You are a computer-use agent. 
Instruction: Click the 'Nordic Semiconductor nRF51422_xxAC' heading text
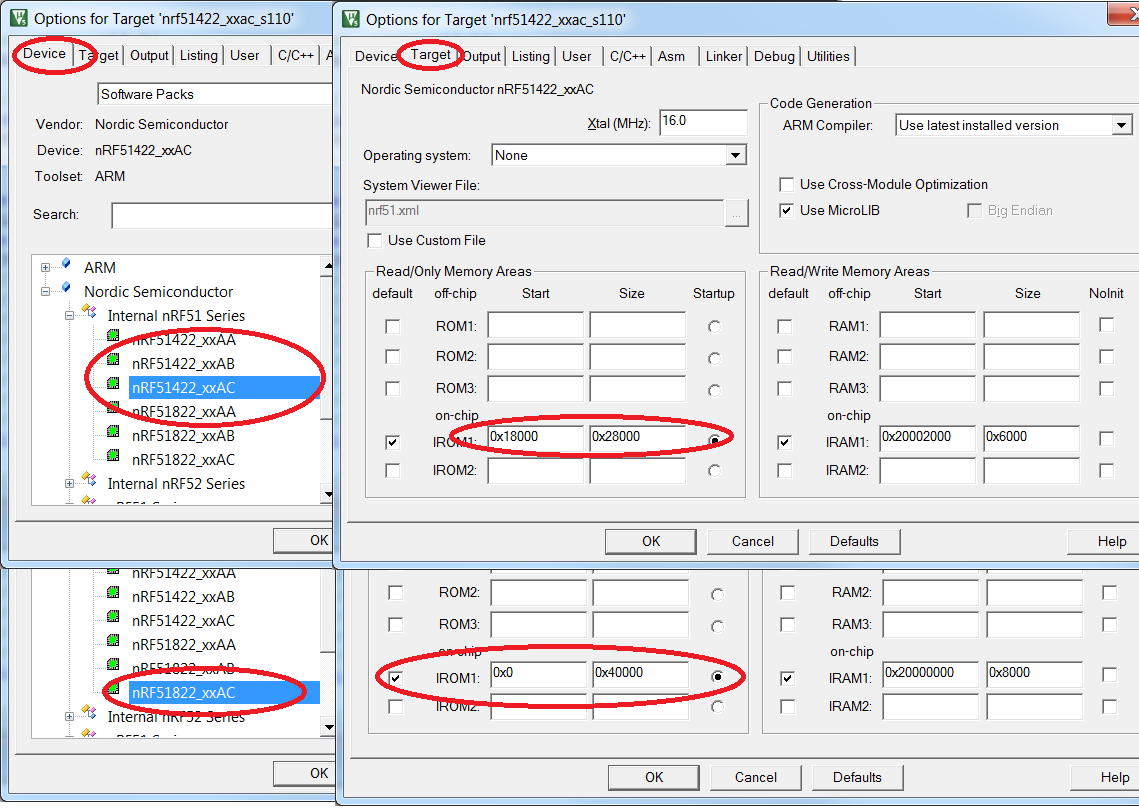(x=477, y=89)
